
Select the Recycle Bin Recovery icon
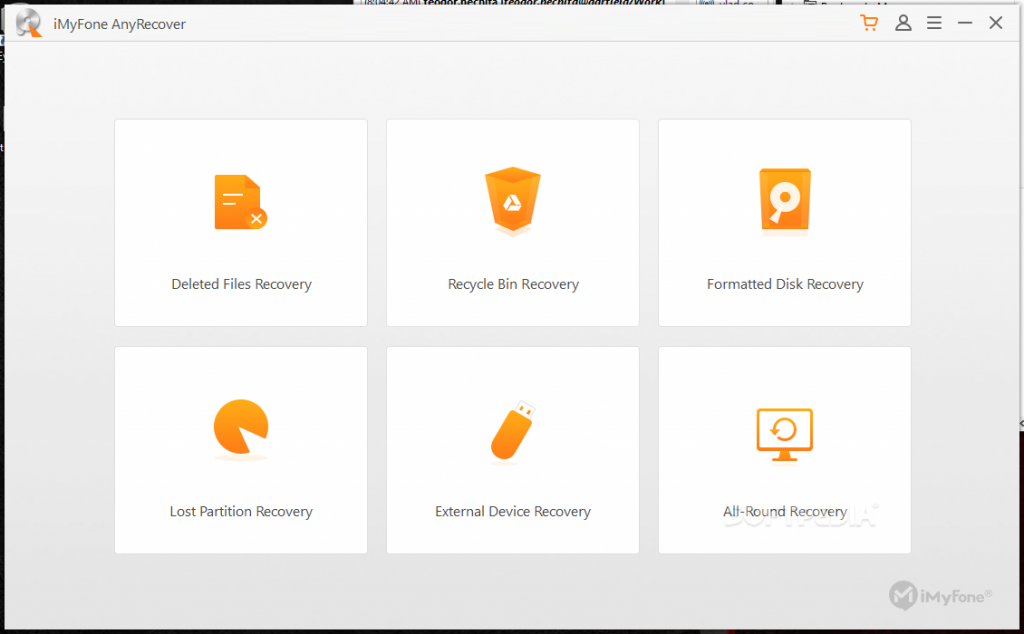pyautogui.click(x=512, y=200)
